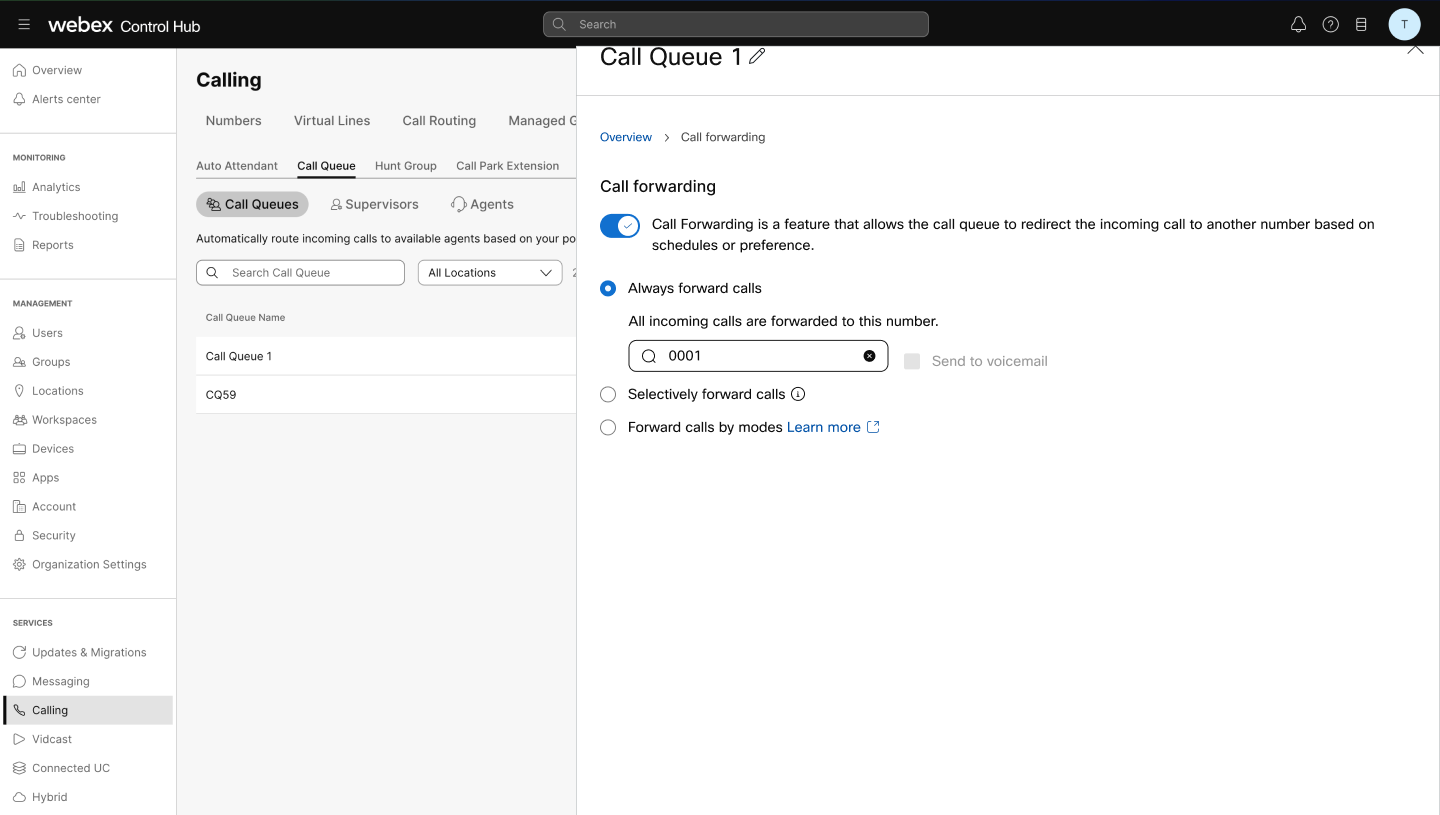The image size is (1440, 815).
Task: Click the webex Control Hub logo
Action: [124, 25]
